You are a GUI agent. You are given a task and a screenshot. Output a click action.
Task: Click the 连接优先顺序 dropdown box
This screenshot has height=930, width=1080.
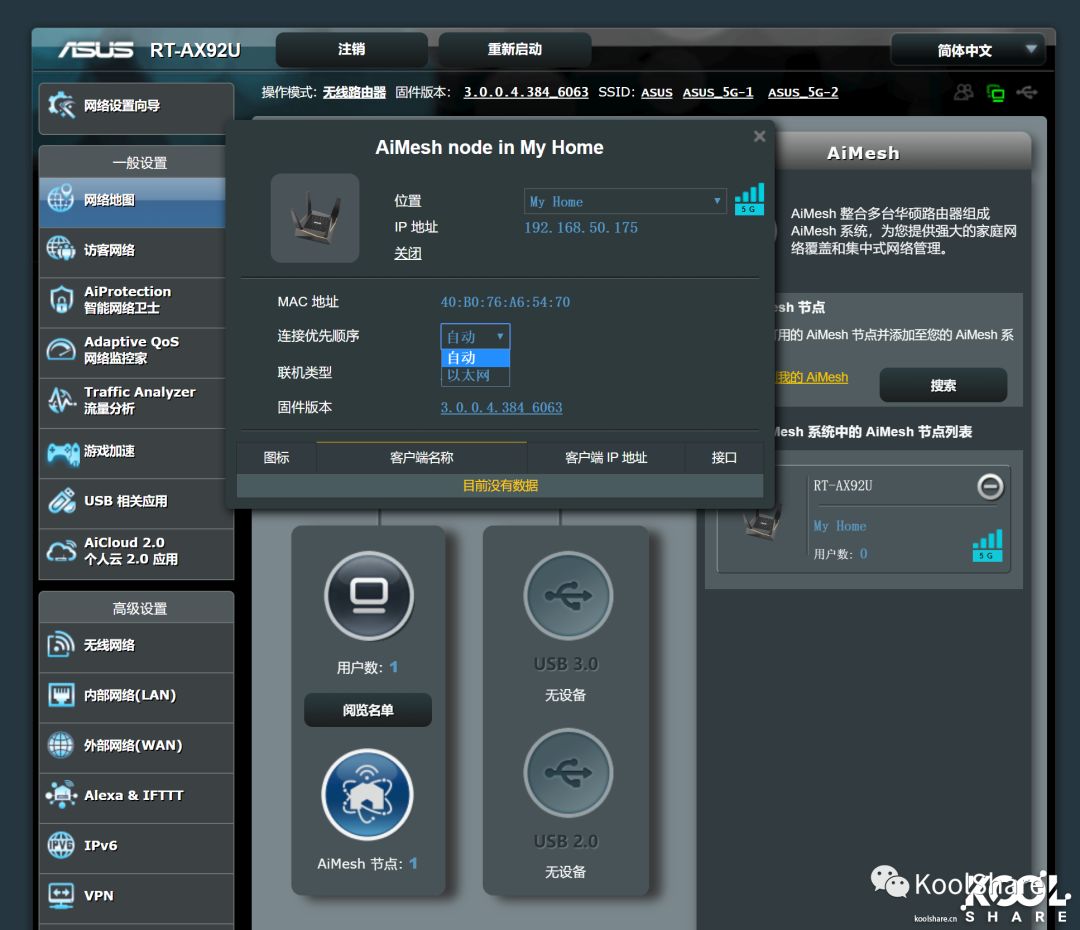click(x=475, y=336)
